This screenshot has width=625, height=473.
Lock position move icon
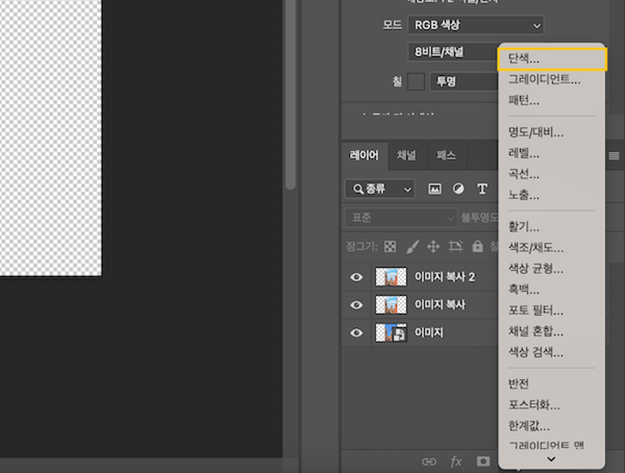click(433, 247)
